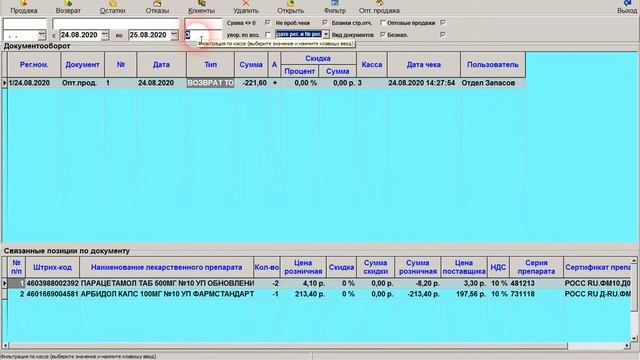Click the horizontal scrollbar left arrow
Viewport: 640px width, 360px height.
coord(5,346)
